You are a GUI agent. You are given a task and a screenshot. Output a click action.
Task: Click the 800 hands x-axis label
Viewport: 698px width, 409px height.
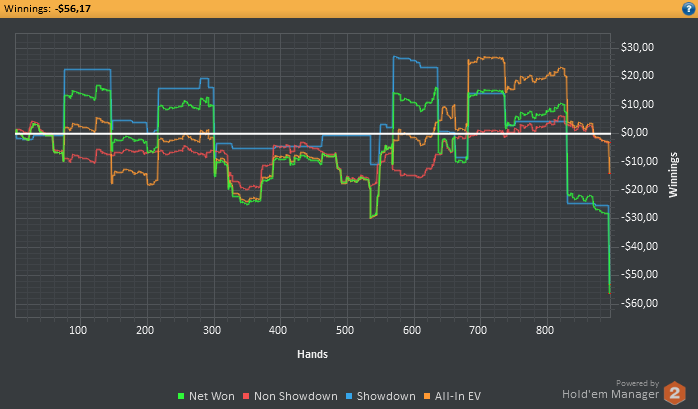(544, 330)
